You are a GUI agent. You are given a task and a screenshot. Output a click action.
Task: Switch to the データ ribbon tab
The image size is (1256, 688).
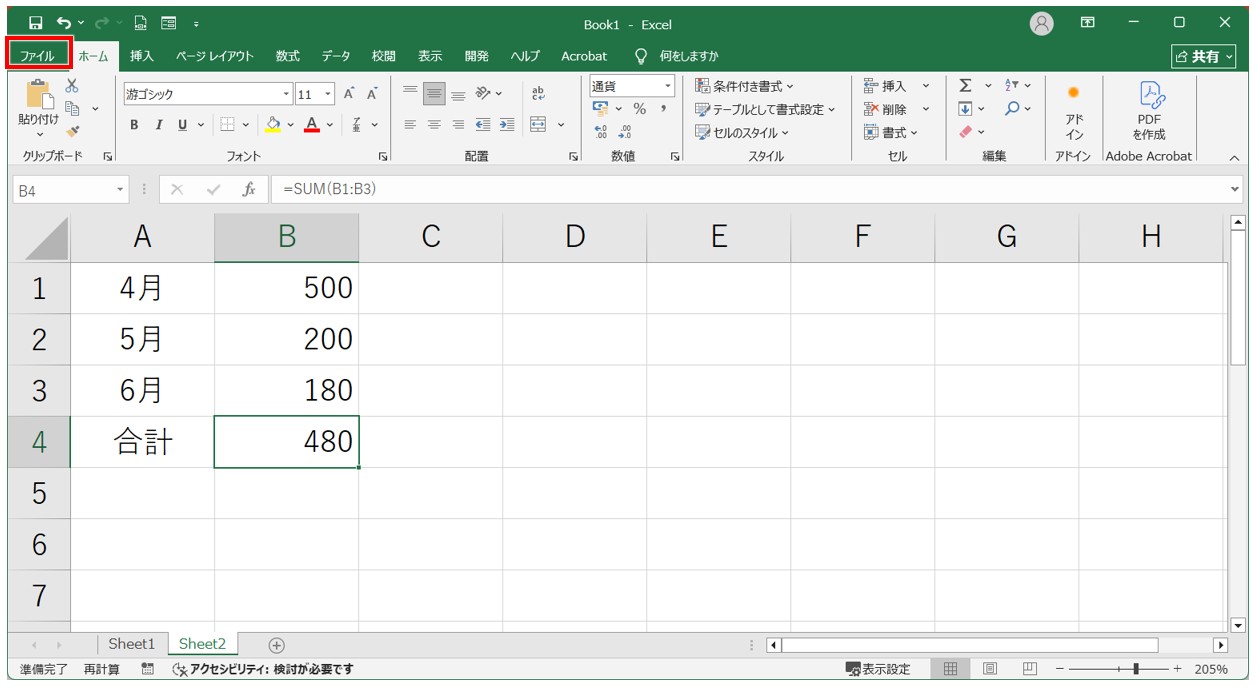click(x=336, y=56)
